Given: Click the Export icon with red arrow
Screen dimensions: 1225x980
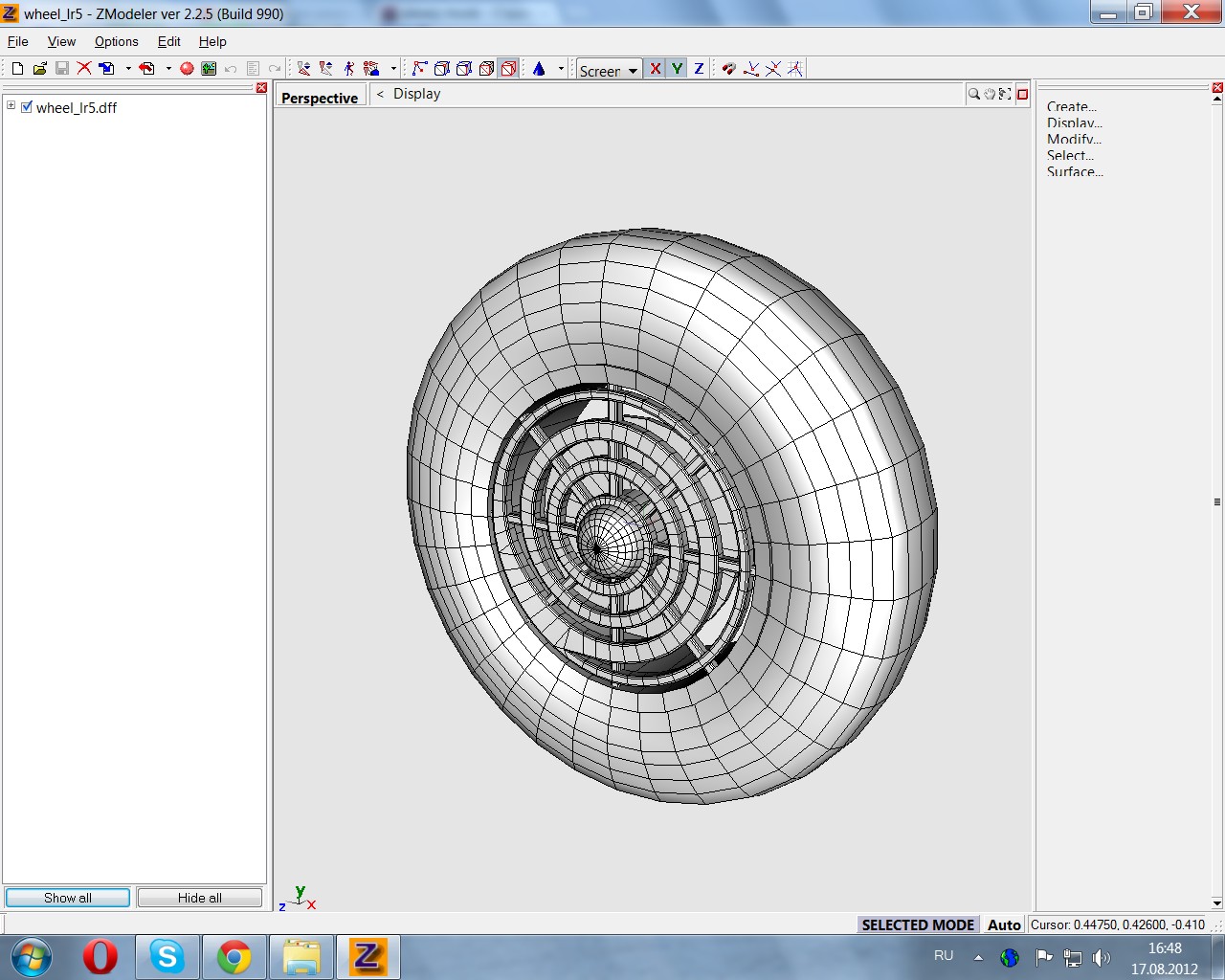Looking at the screenshot, I should (x=146, y=69).
